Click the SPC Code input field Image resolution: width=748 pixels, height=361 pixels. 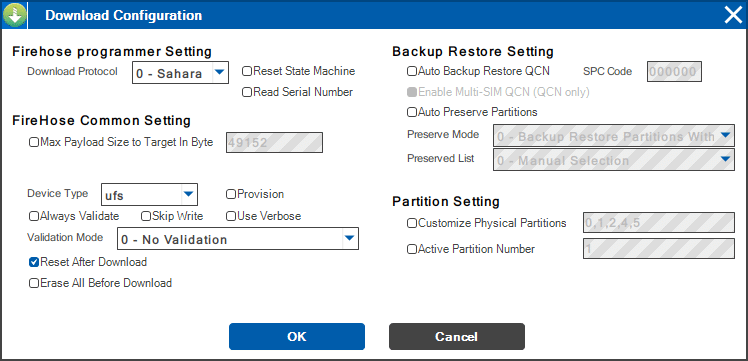coord(674,72)
